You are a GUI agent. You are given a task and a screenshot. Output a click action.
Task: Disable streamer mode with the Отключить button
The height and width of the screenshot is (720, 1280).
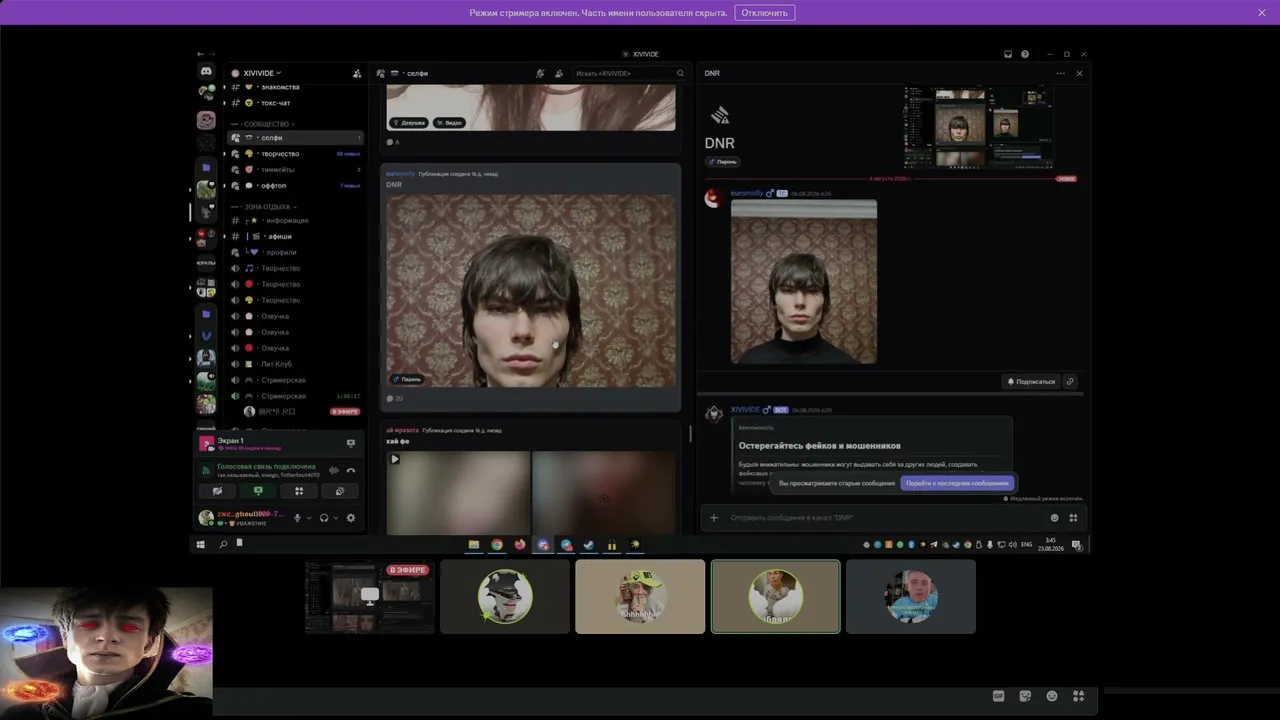765,13
